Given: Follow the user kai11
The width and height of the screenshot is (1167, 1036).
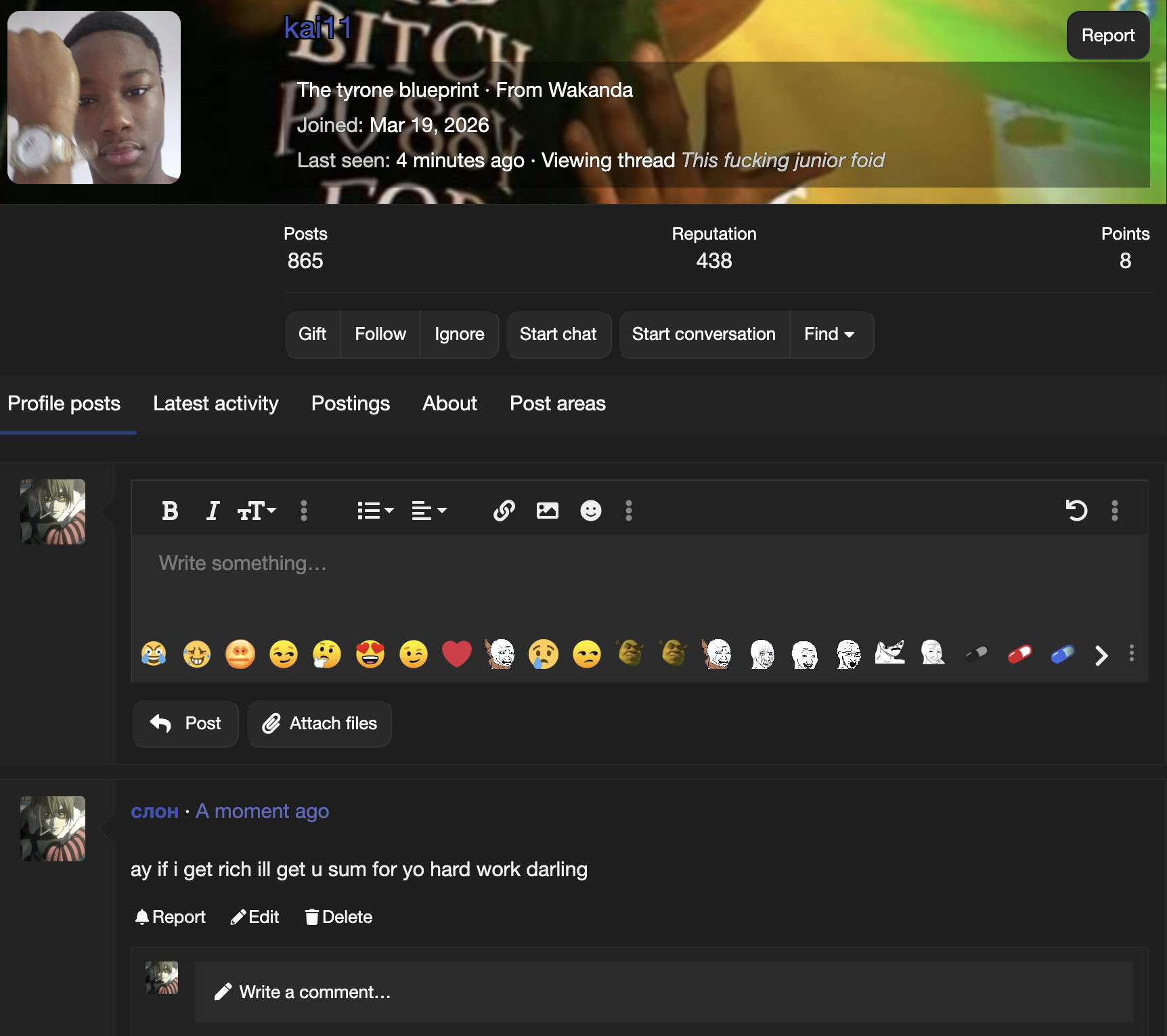Looking at the screenshot, I should [x=380, y=334].
